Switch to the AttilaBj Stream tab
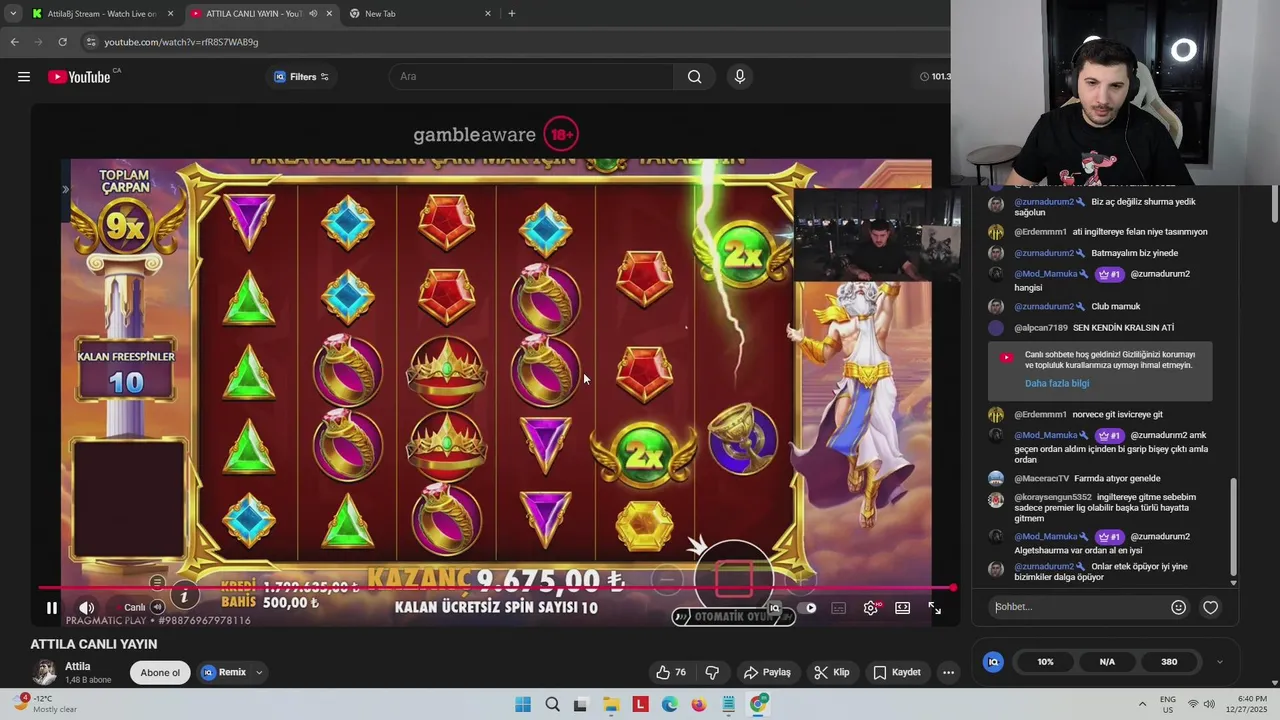Viewport: 1280px width, 720px height. pos(100,14)
